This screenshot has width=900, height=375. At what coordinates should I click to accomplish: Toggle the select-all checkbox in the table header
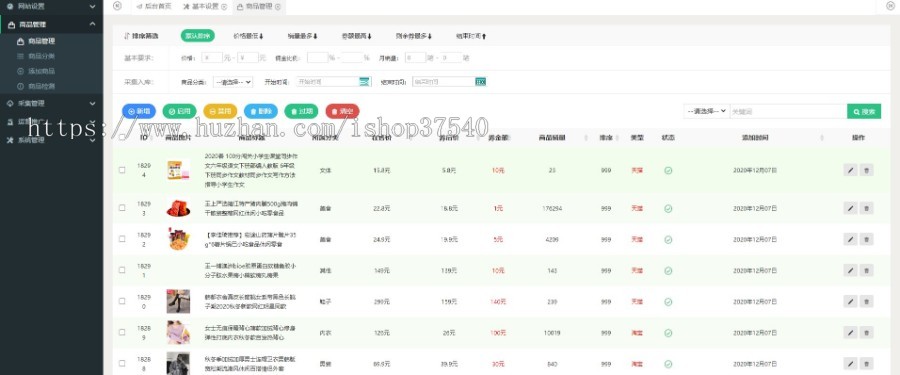click(122, 138)
